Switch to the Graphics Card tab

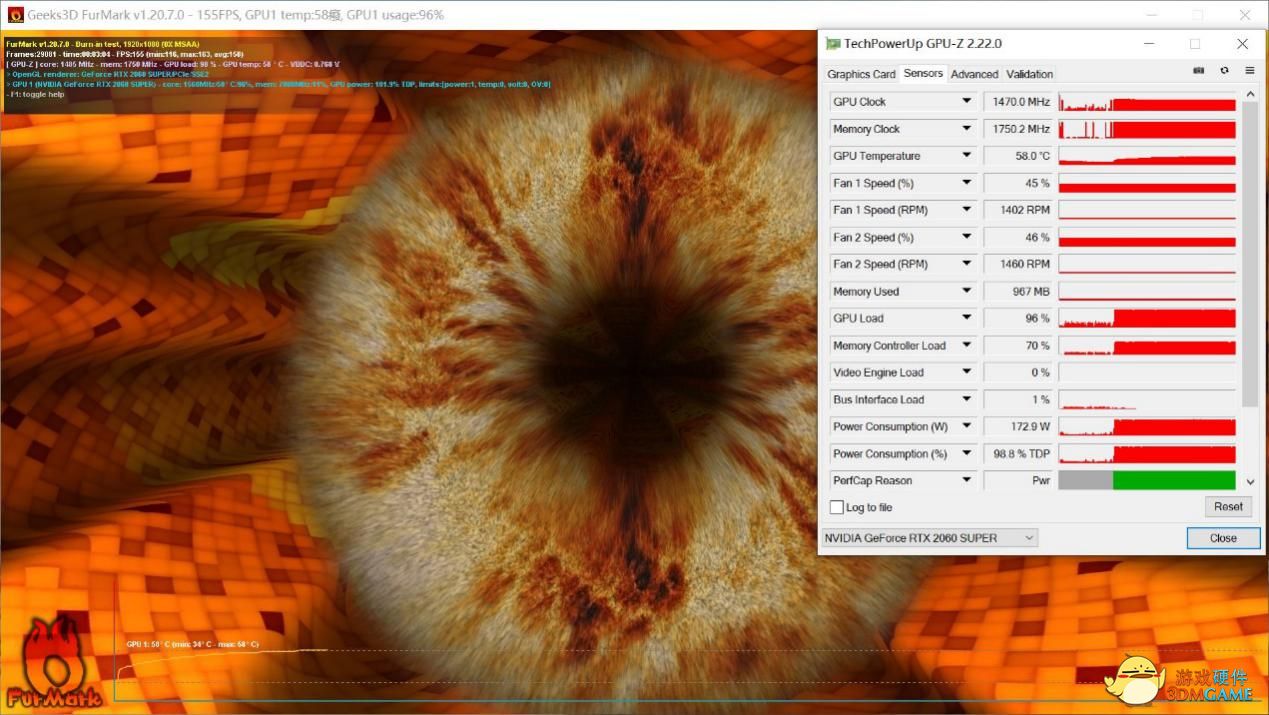(861, 74)
